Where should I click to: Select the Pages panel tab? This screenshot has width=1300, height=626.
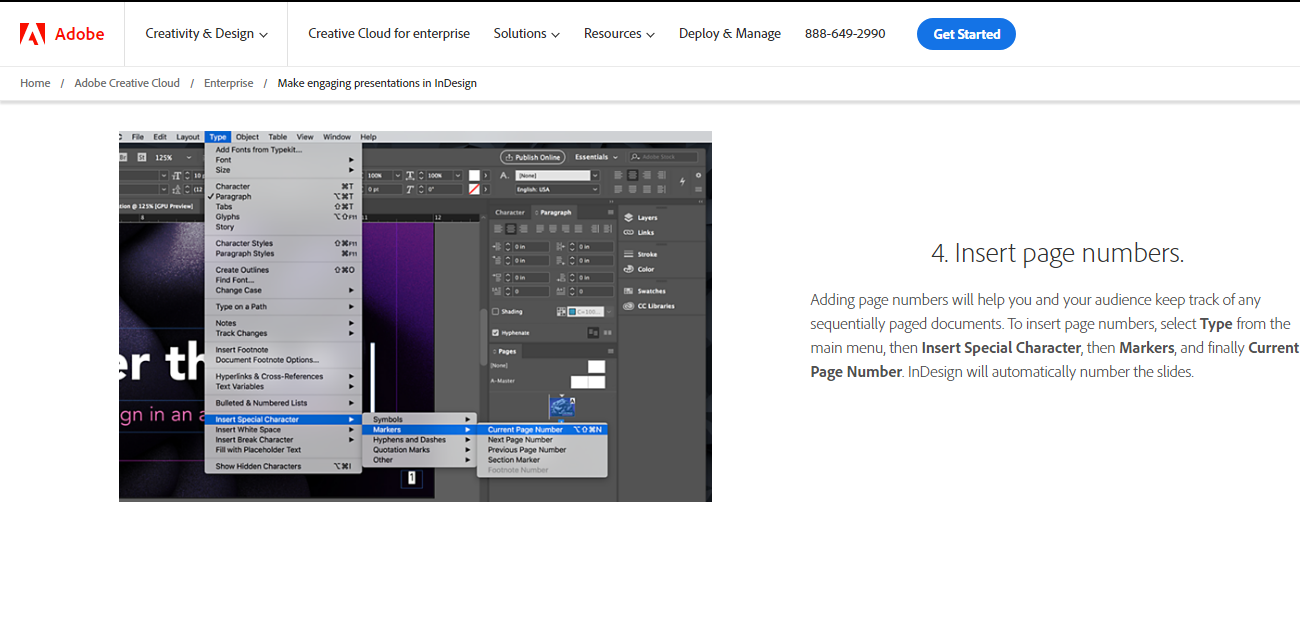pos(507,351)
